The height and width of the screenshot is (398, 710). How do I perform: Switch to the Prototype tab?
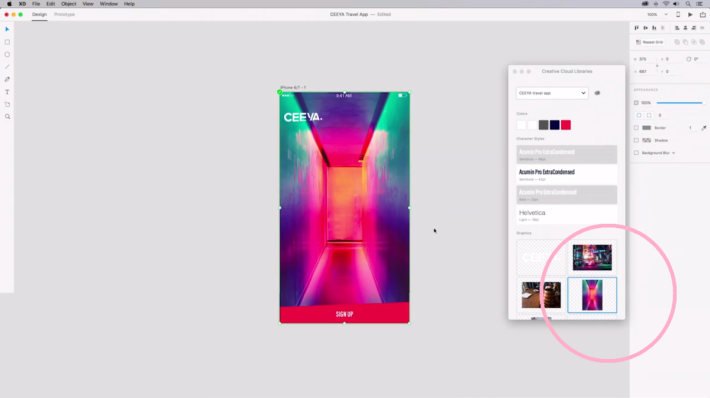(x=64, y=14)
